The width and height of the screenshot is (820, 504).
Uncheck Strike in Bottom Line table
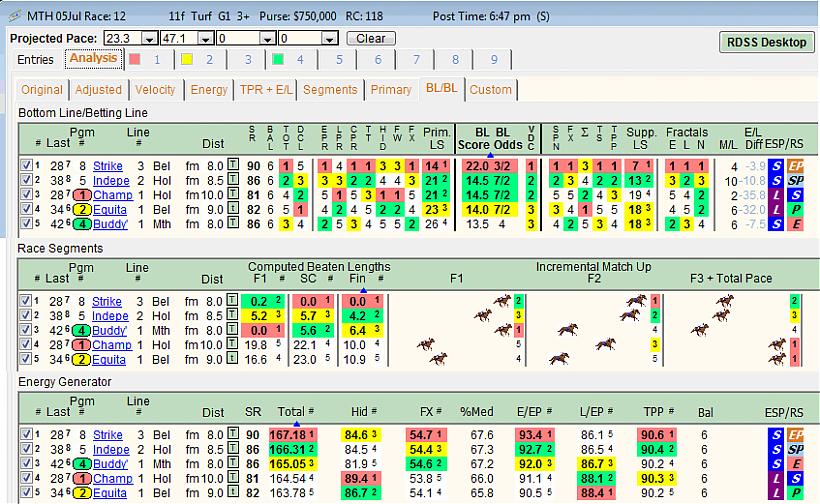[25, 165]
